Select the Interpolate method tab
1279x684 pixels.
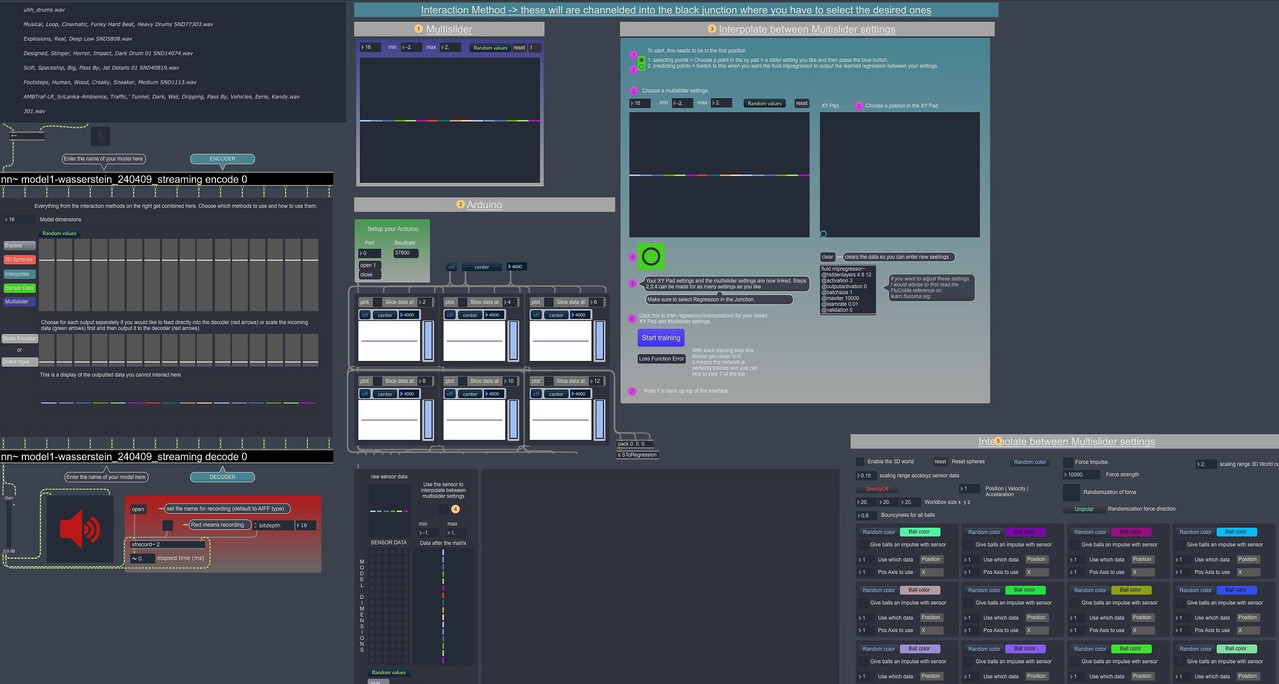(x=18, y=273)
